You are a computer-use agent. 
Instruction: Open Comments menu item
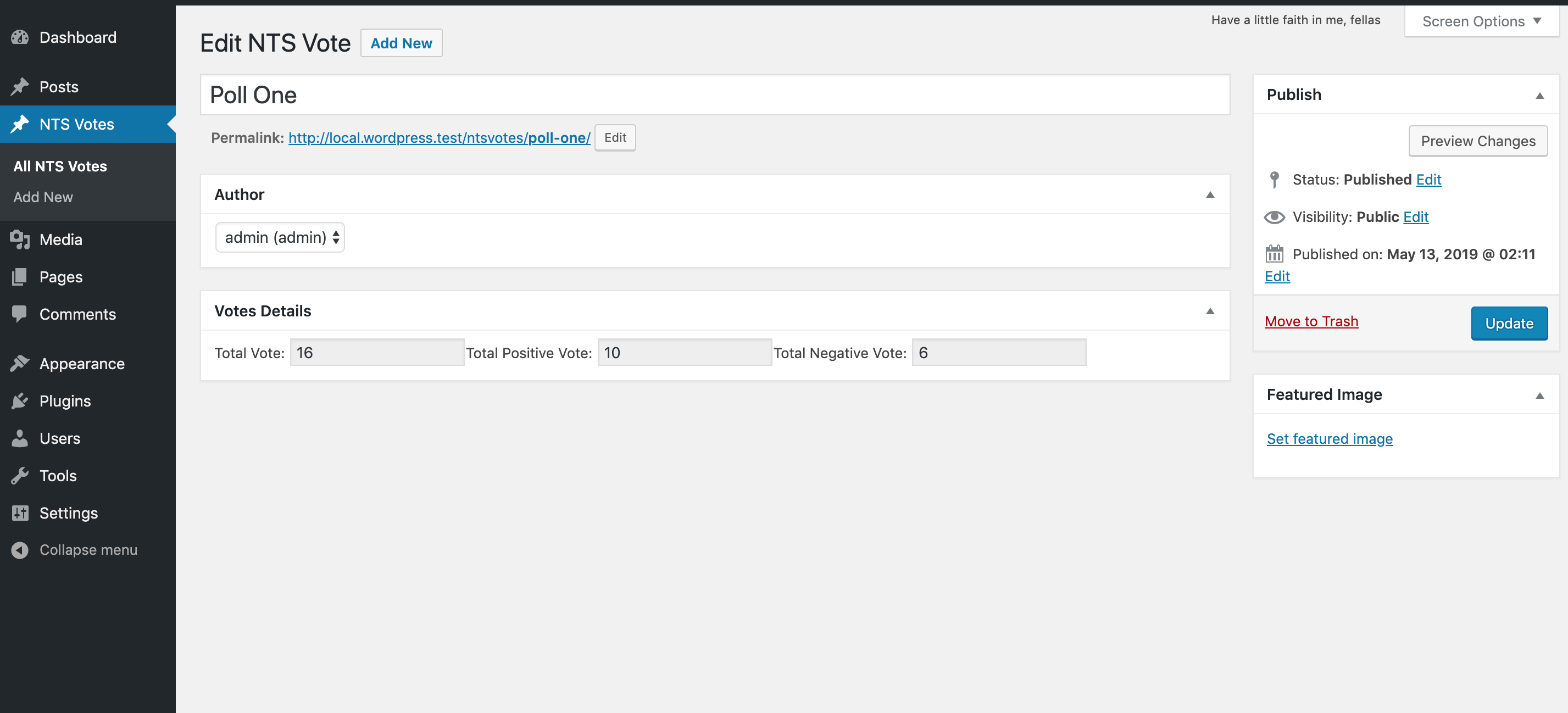click(88, 314)
